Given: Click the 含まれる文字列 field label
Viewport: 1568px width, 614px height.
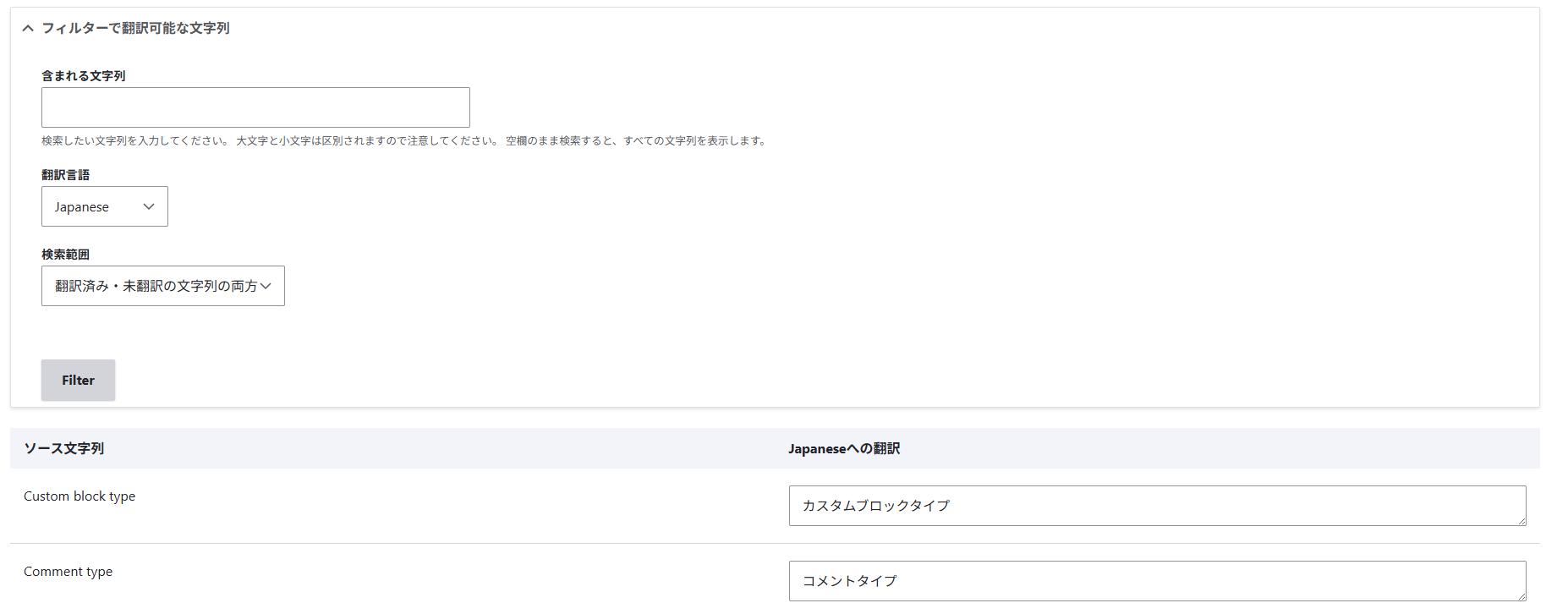Looking at the screenshot, I should click(x=83, y=75).
